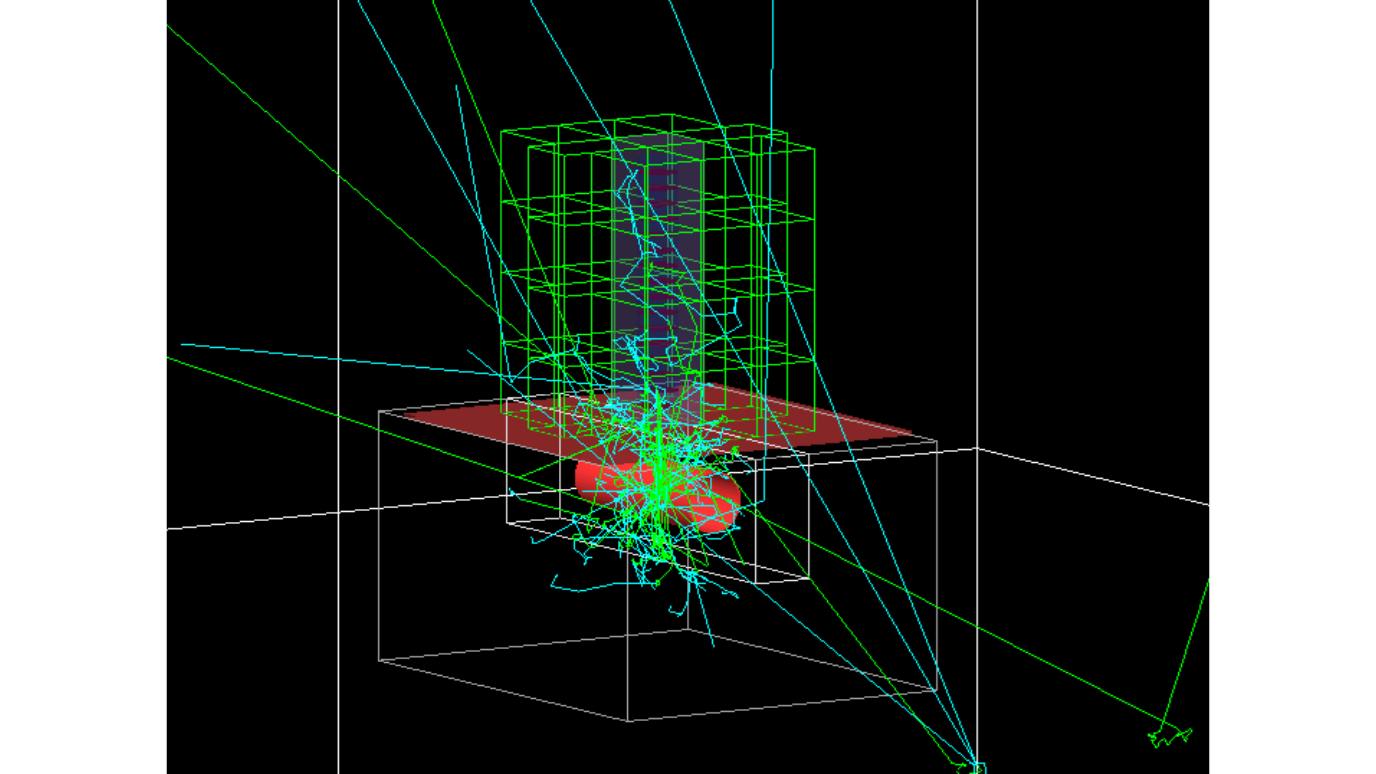Click the slanted white world edge at right

click(1100, 478)
